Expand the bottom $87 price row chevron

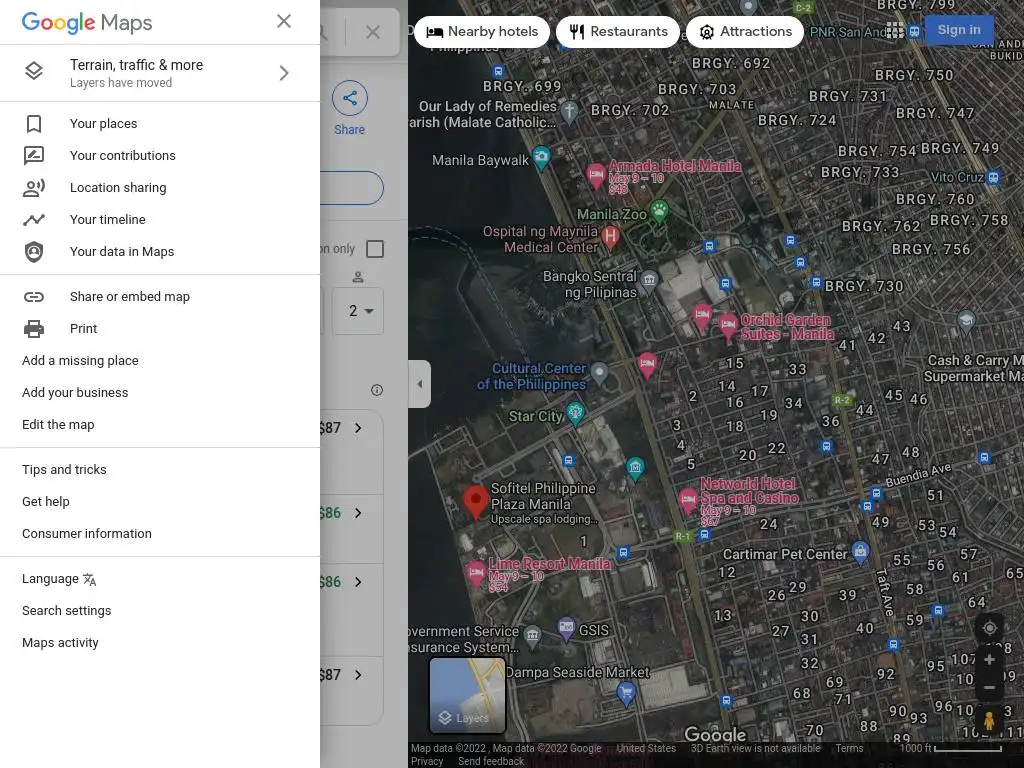point(358,675)
